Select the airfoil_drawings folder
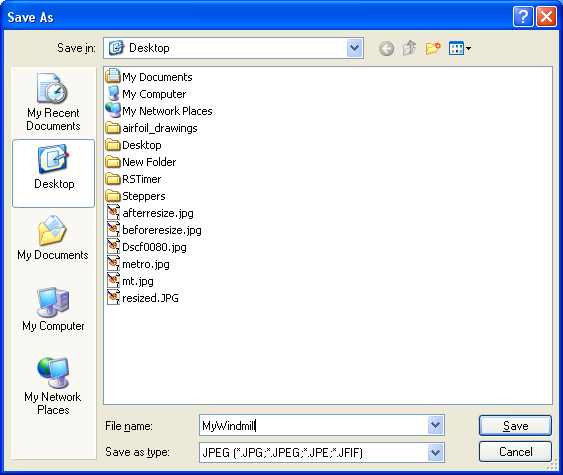 [x=152, y=128]
